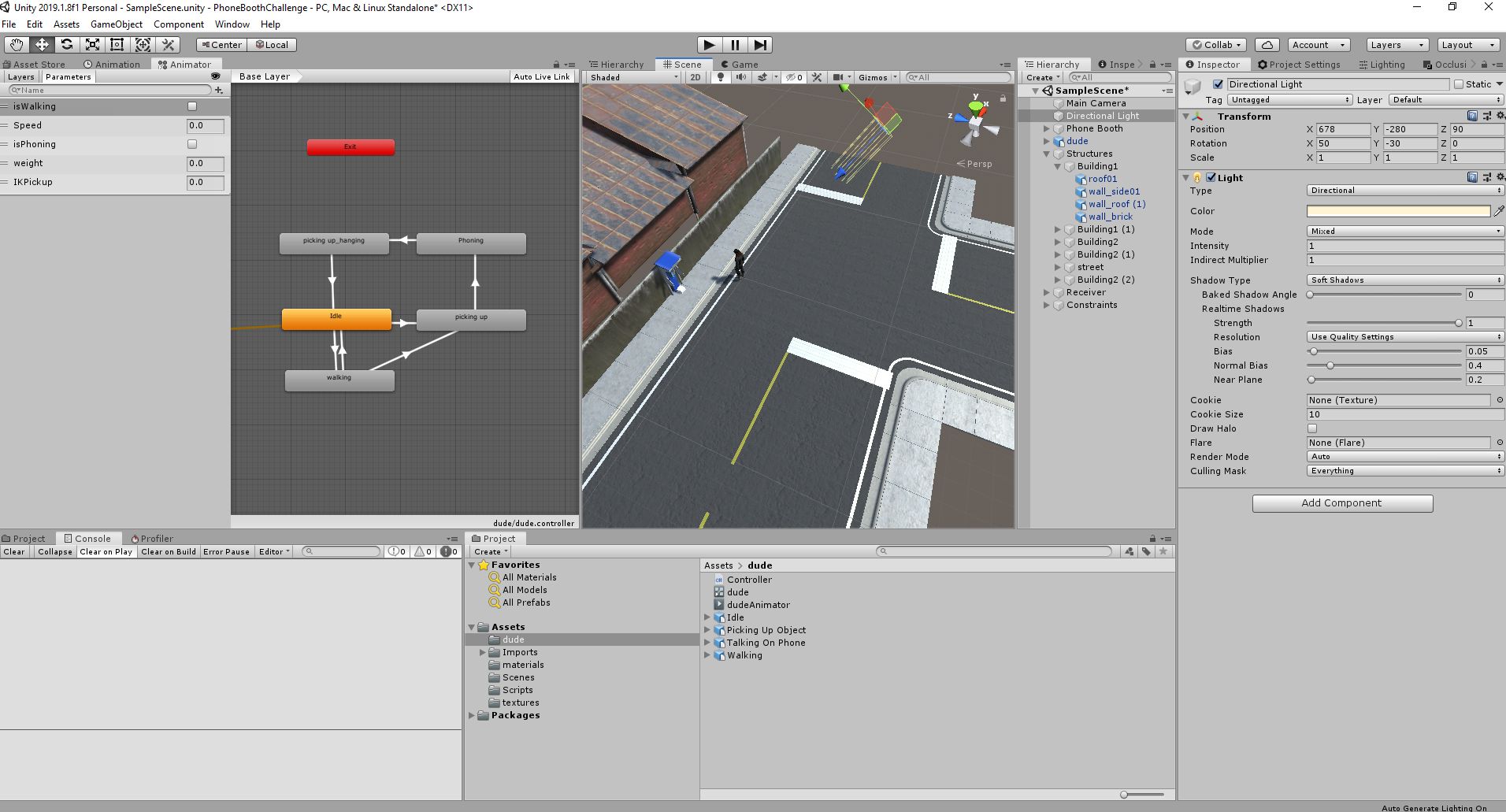The height and width of the screenshot is (812, 1506).
Task: Open the Shadow Type dropdown
Action: point(1404,280)
